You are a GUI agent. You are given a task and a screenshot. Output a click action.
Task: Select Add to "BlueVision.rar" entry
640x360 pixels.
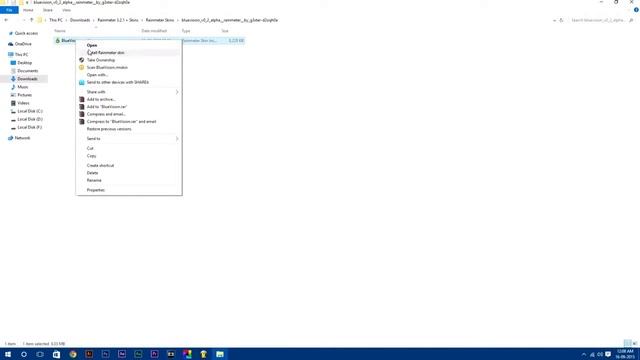[x=107, y=107]
